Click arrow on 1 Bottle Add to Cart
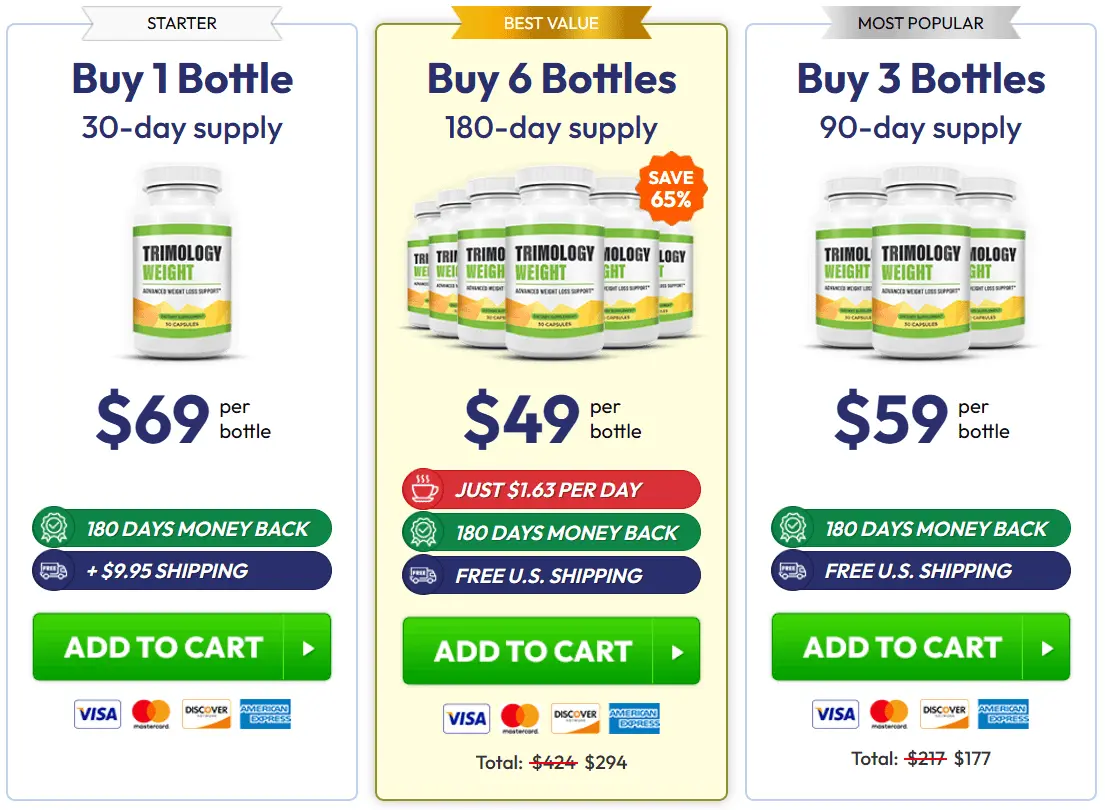The height and width of the screenshot is (810, 1105). 308,648
